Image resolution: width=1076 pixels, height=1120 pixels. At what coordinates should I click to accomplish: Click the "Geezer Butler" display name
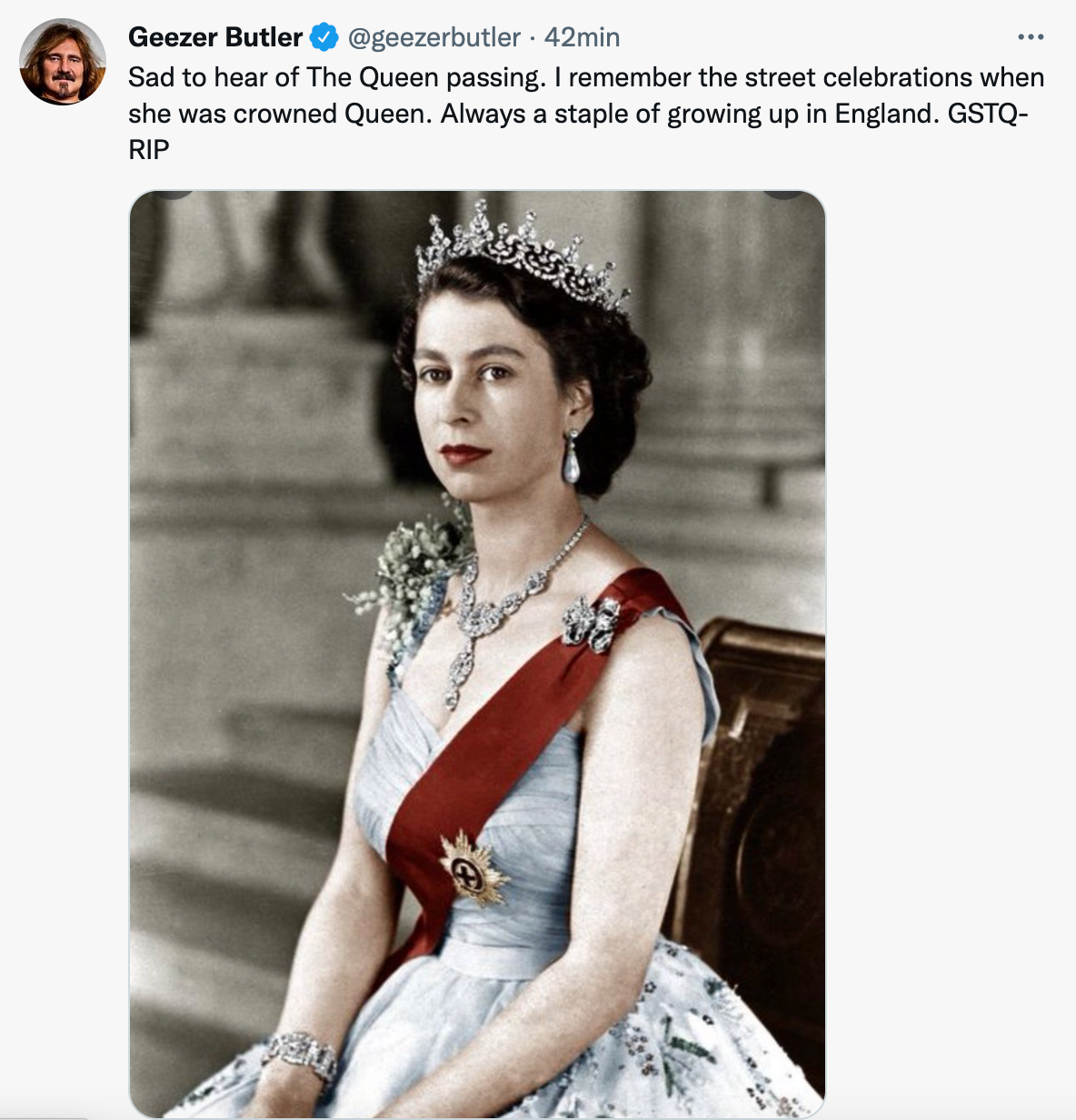215,37
